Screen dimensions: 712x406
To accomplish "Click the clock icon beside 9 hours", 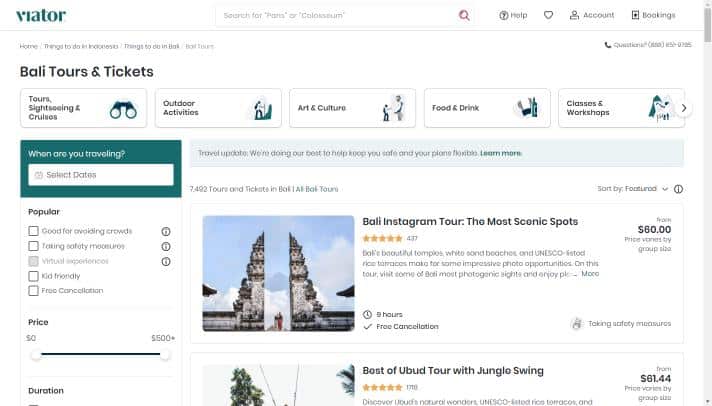I will click(367, 314).
